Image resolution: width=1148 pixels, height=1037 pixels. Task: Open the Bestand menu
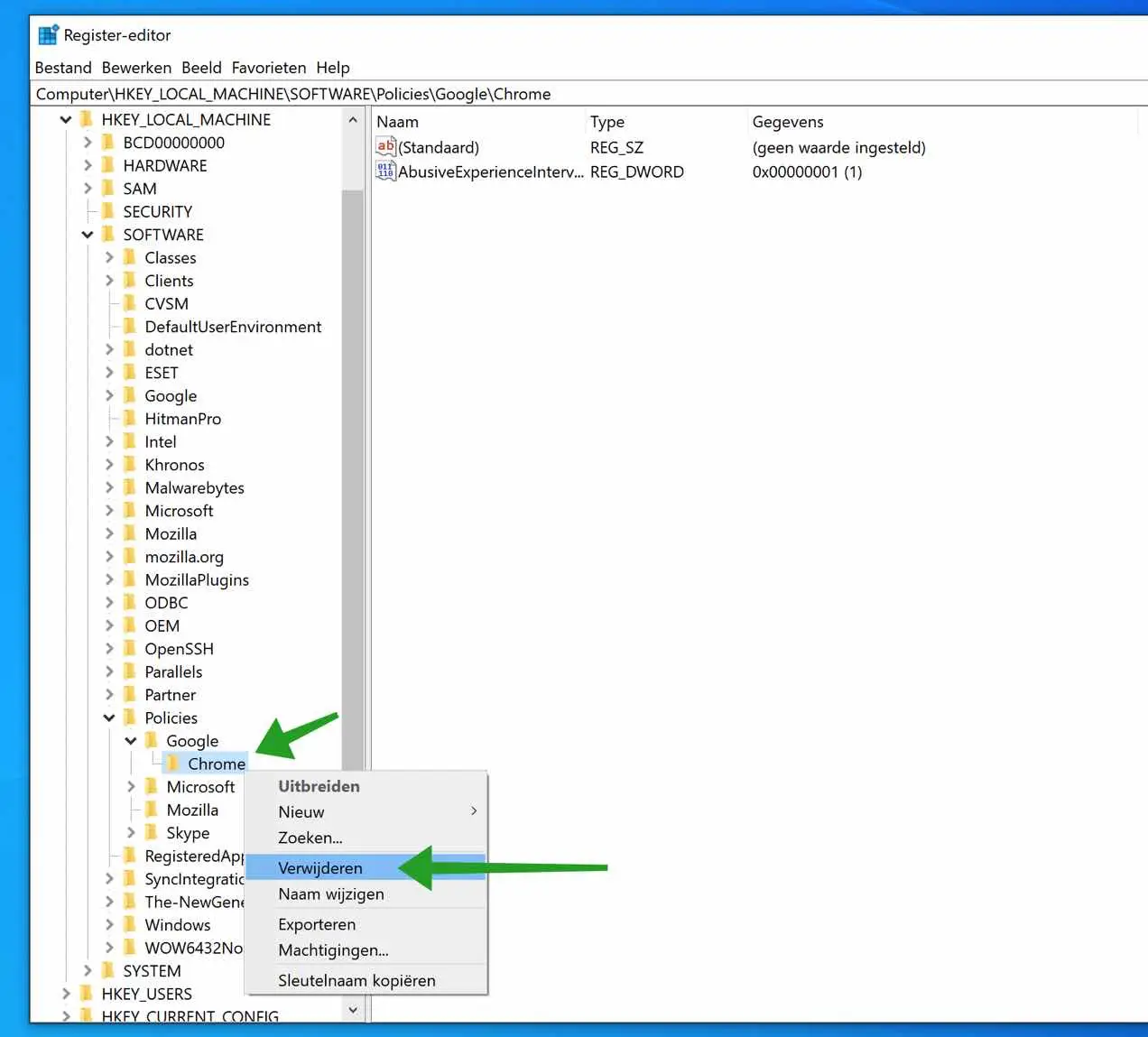63,68
